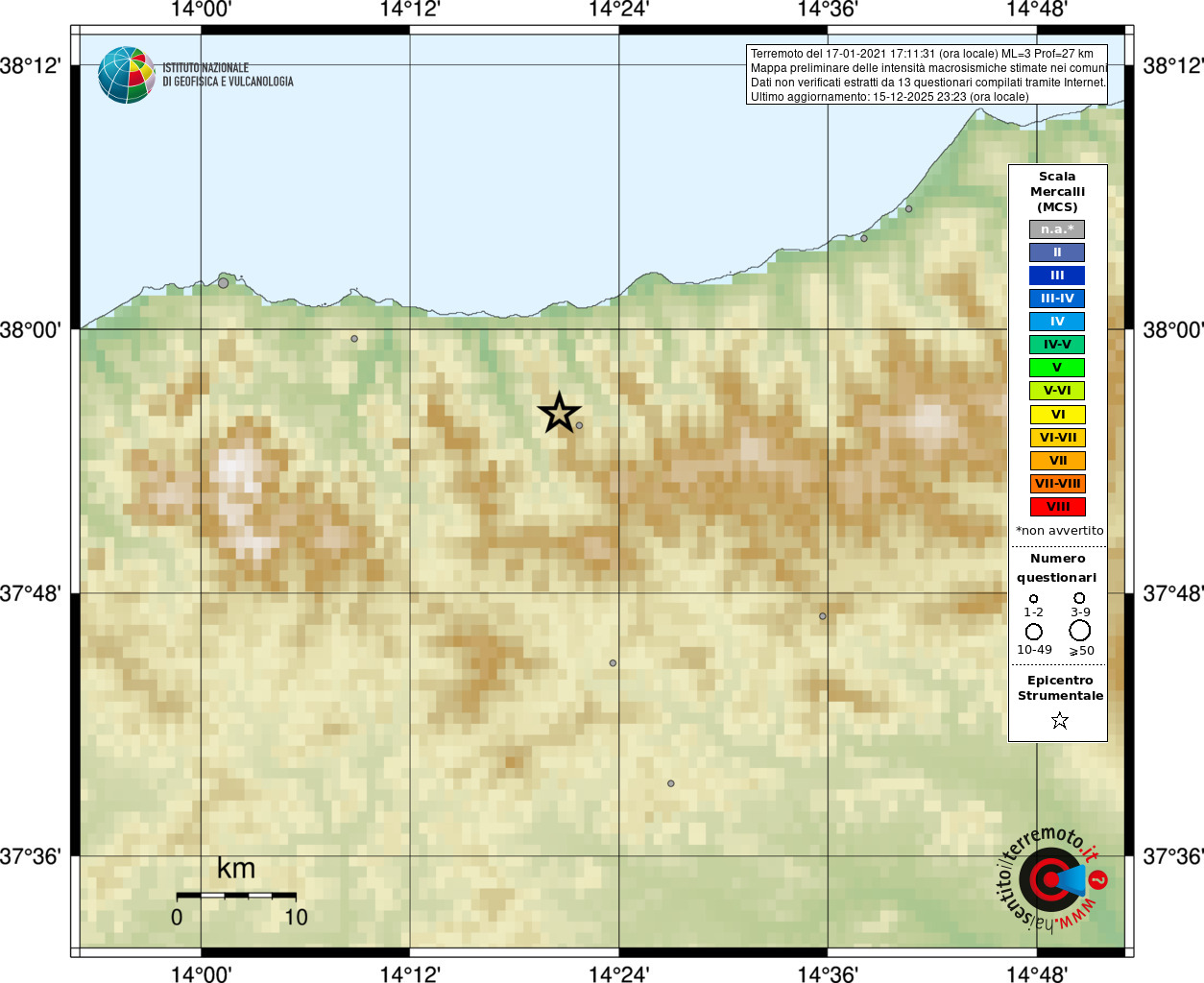Click the km scale bar
Image resolution: width=1204 pixels, height=983 pixels.
tap(236, 895)
